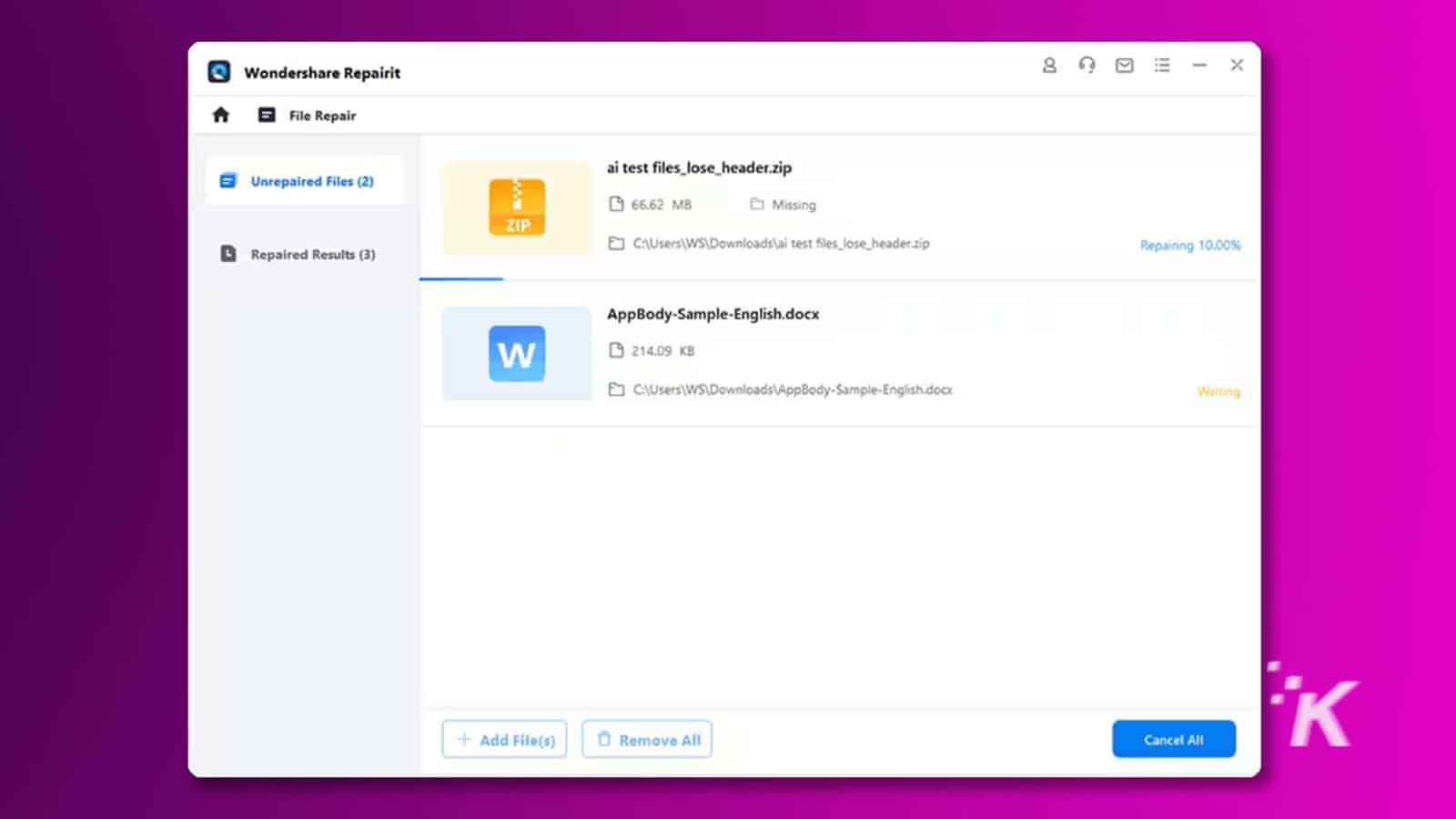The height and width of the screenshot is (819, 1456).
Task: Click the Remove All button
Action: 647,740
